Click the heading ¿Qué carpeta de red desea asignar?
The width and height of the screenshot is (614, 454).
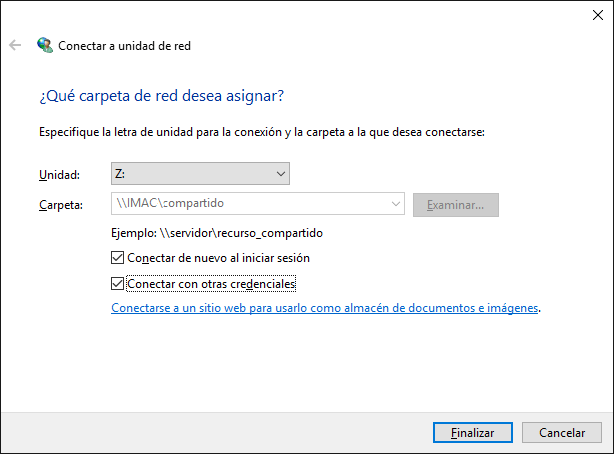pyautogui.click(x=161, y=96)
